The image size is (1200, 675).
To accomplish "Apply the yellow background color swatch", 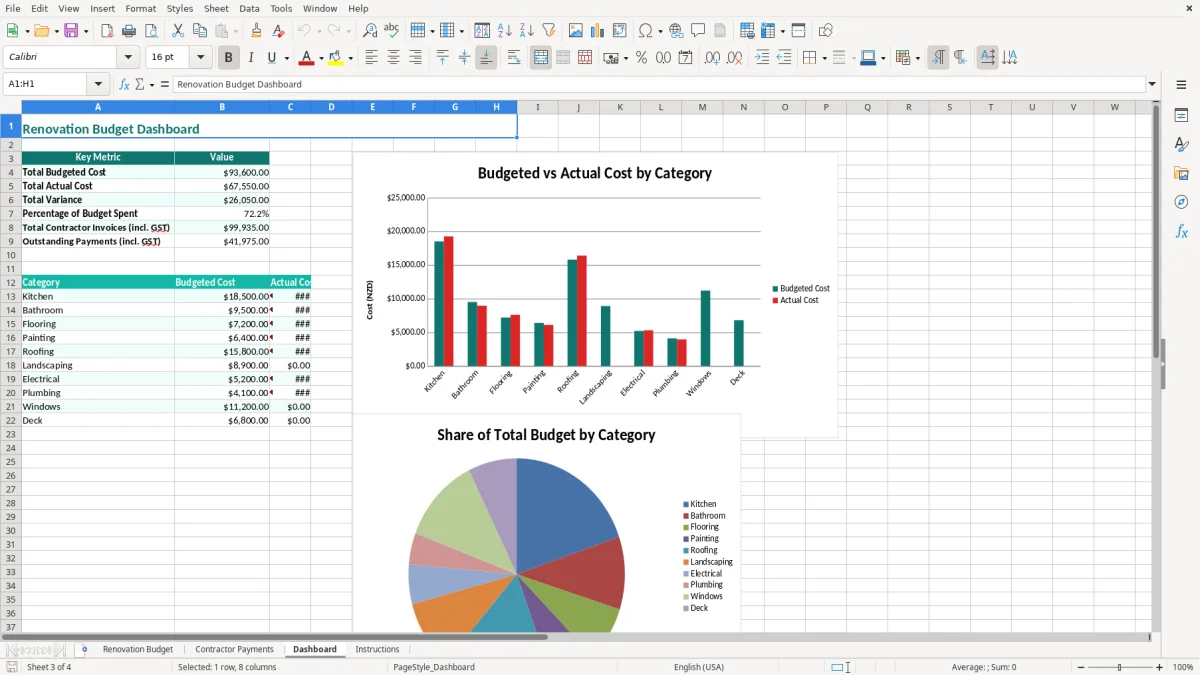I will (336, 58).
